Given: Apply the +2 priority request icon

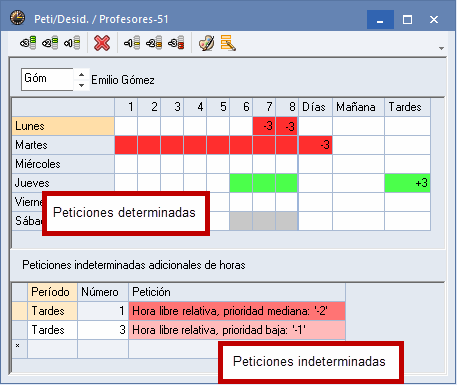Looking at the screenshot, I should coord(50,43).
